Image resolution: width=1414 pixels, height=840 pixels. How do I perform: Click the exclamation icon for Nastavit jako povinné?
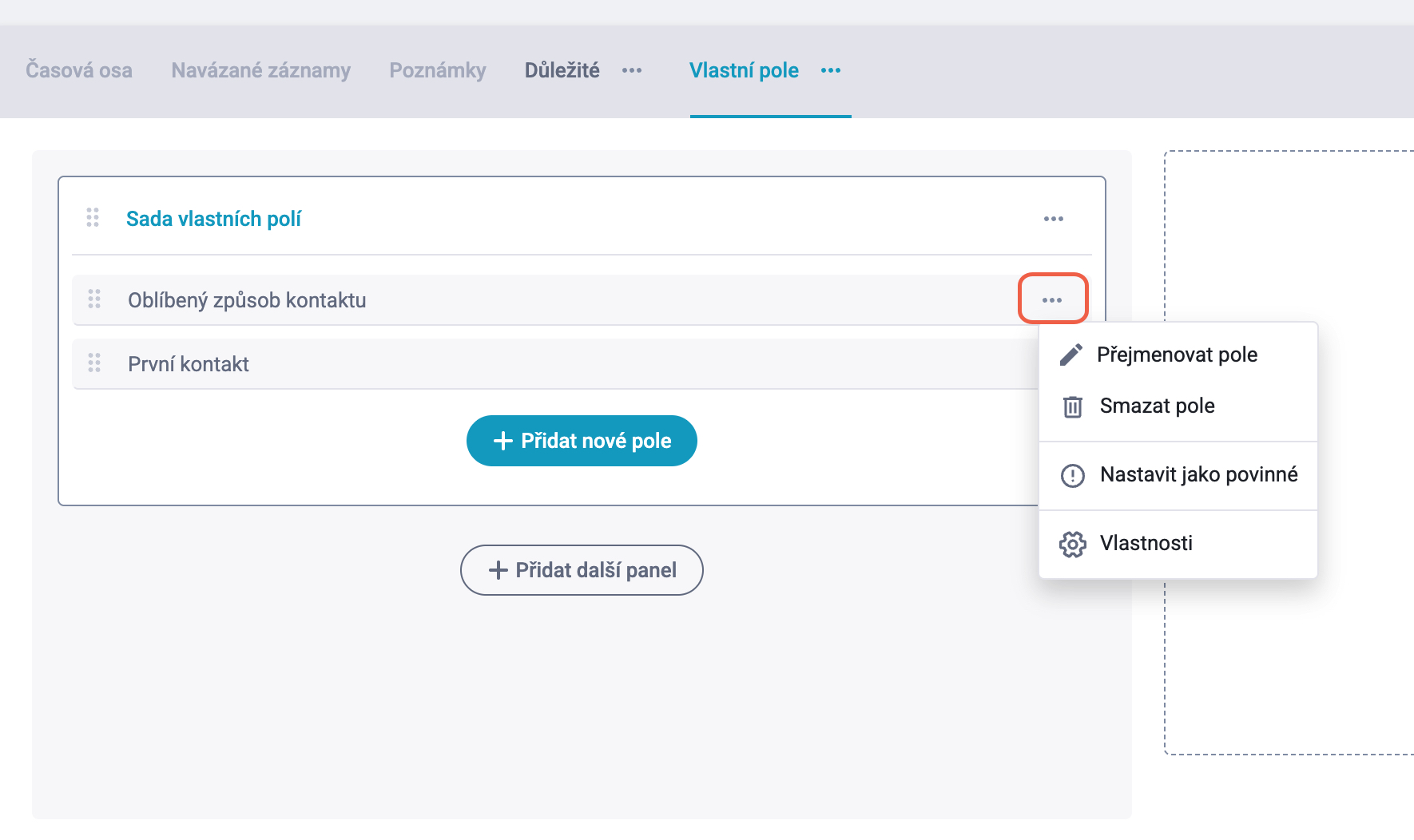point(1072,475)
